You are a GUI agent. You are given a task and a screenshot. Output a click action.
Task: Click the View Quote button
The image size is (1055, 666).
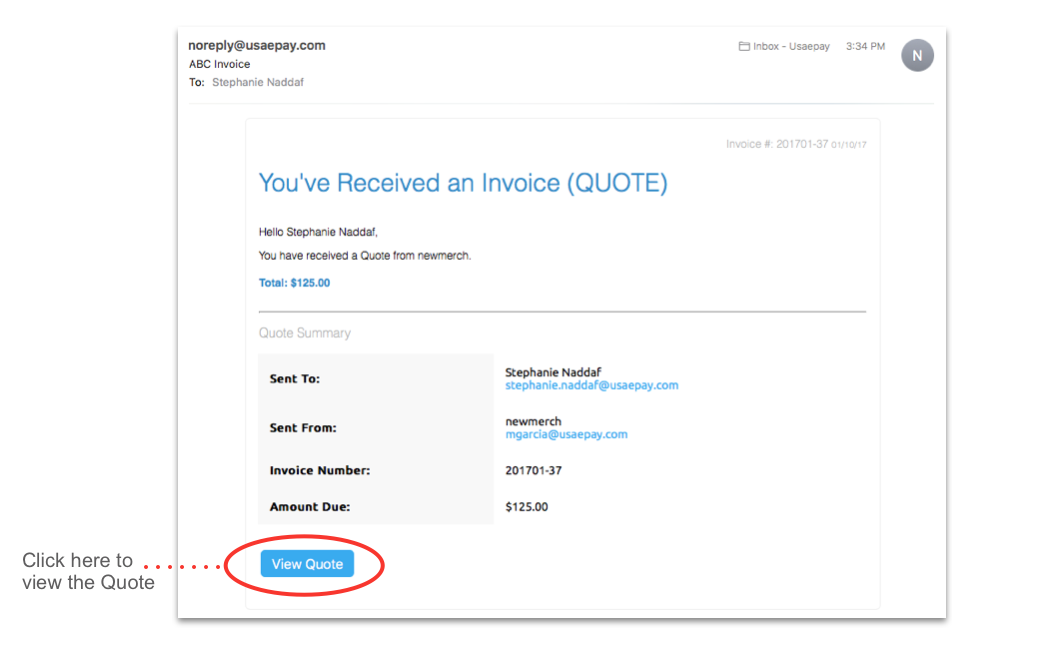307,564
